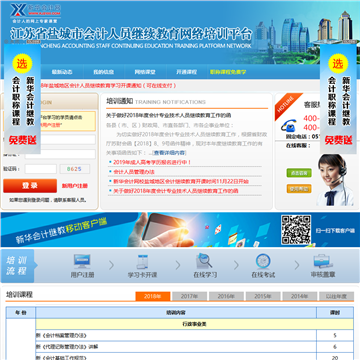Click the 在线考试 step label
This screenshot has height=360, width=360.
tap(263, 275)
